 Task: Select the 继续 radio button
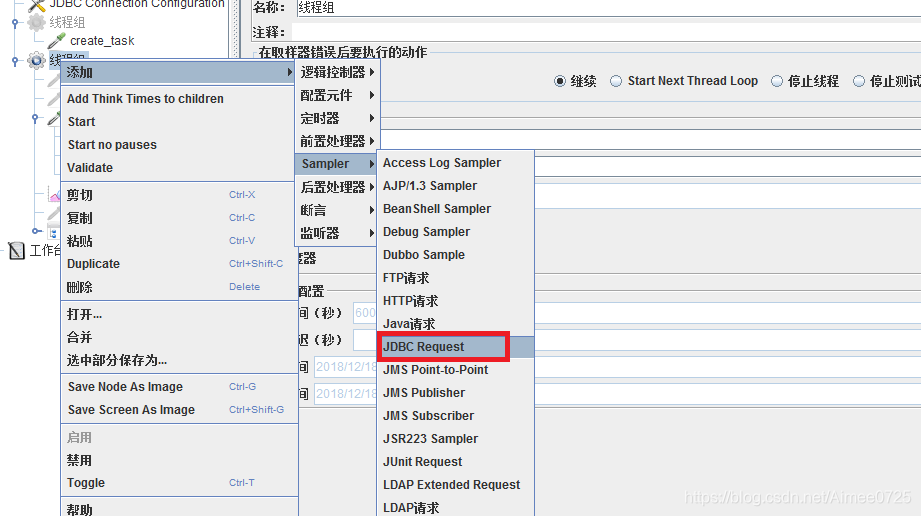560,81
